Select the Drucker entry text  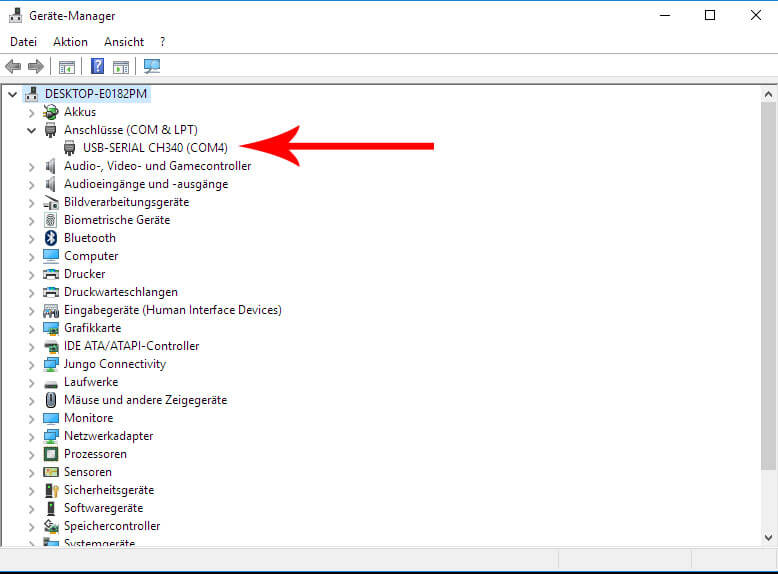85,274
